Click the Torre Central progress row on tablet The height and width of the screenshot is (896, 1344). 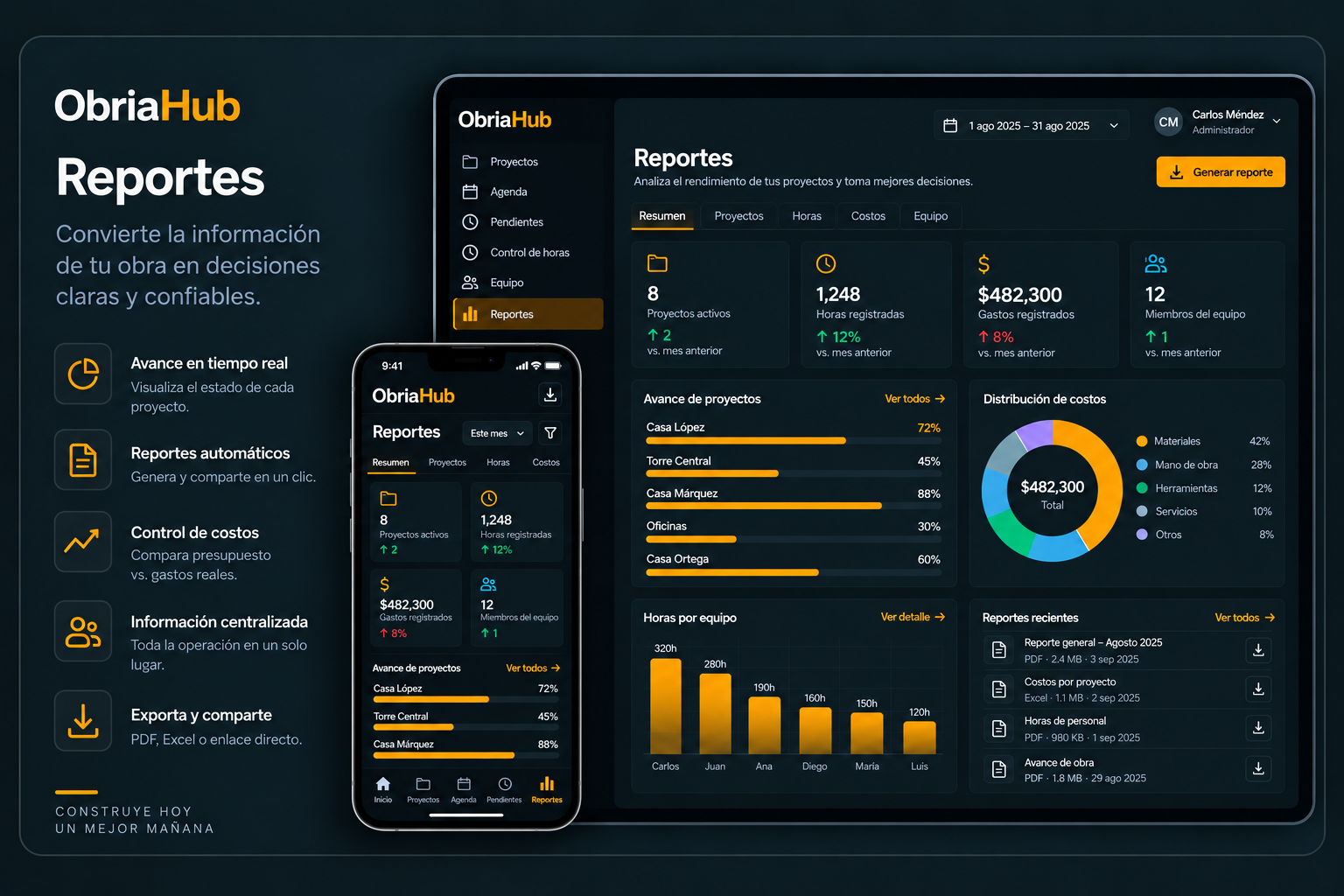click(794, 466)
